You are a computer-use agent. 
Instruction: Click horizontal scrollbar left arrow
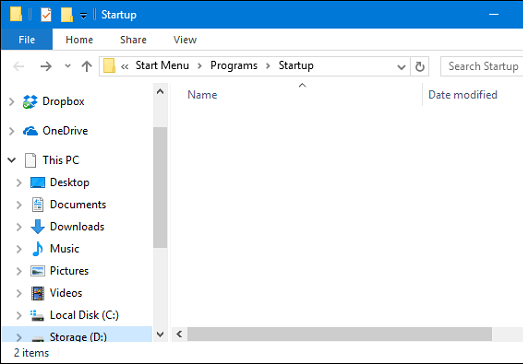pyautogui.click(x=179, y=334)
